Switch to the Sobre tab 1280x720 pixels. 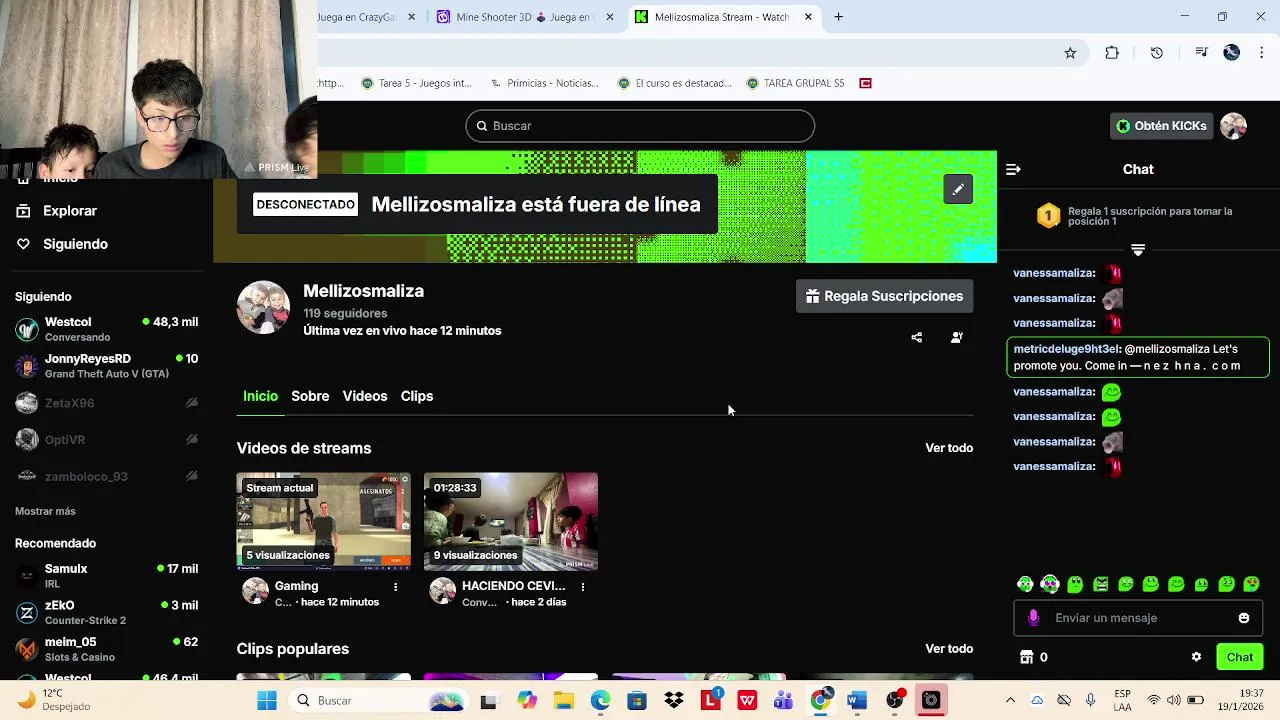[310, 396]
